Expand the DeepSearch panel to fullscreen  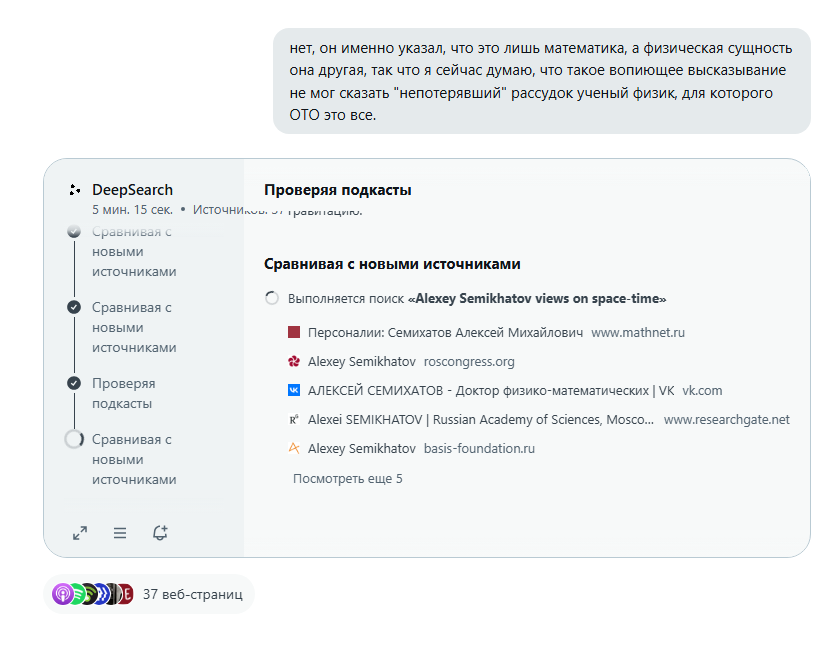80,533
